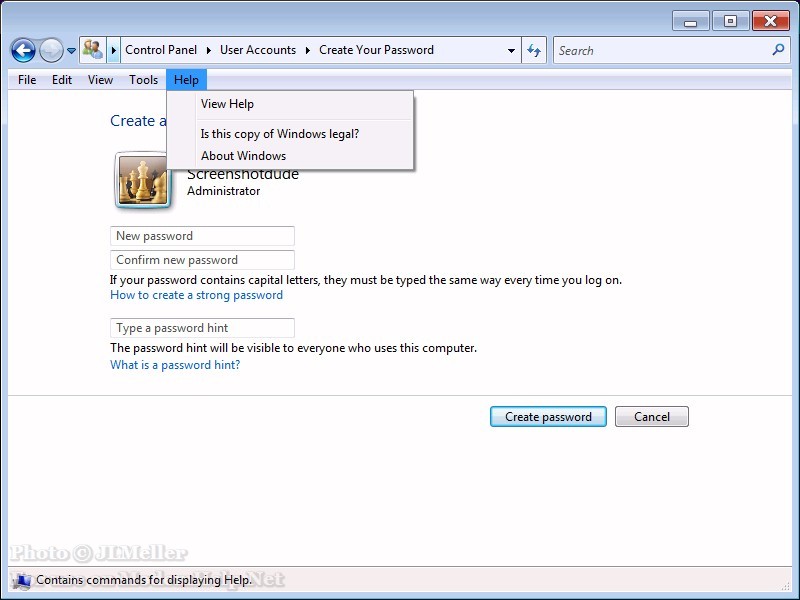Click the Refresh button beside address bar
Viewport: 800px width, 600px height.
[x=535, y=50]
